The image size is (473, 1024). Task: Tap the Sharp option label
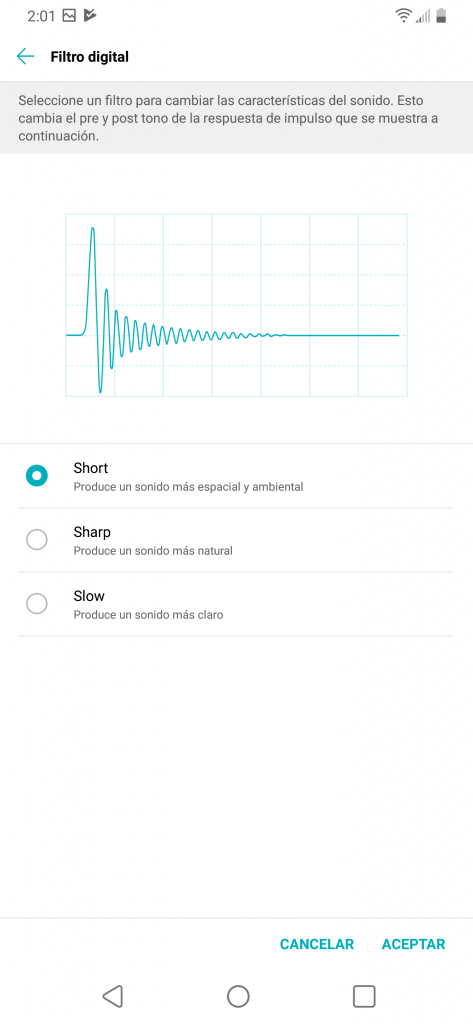tap(92, 532)
